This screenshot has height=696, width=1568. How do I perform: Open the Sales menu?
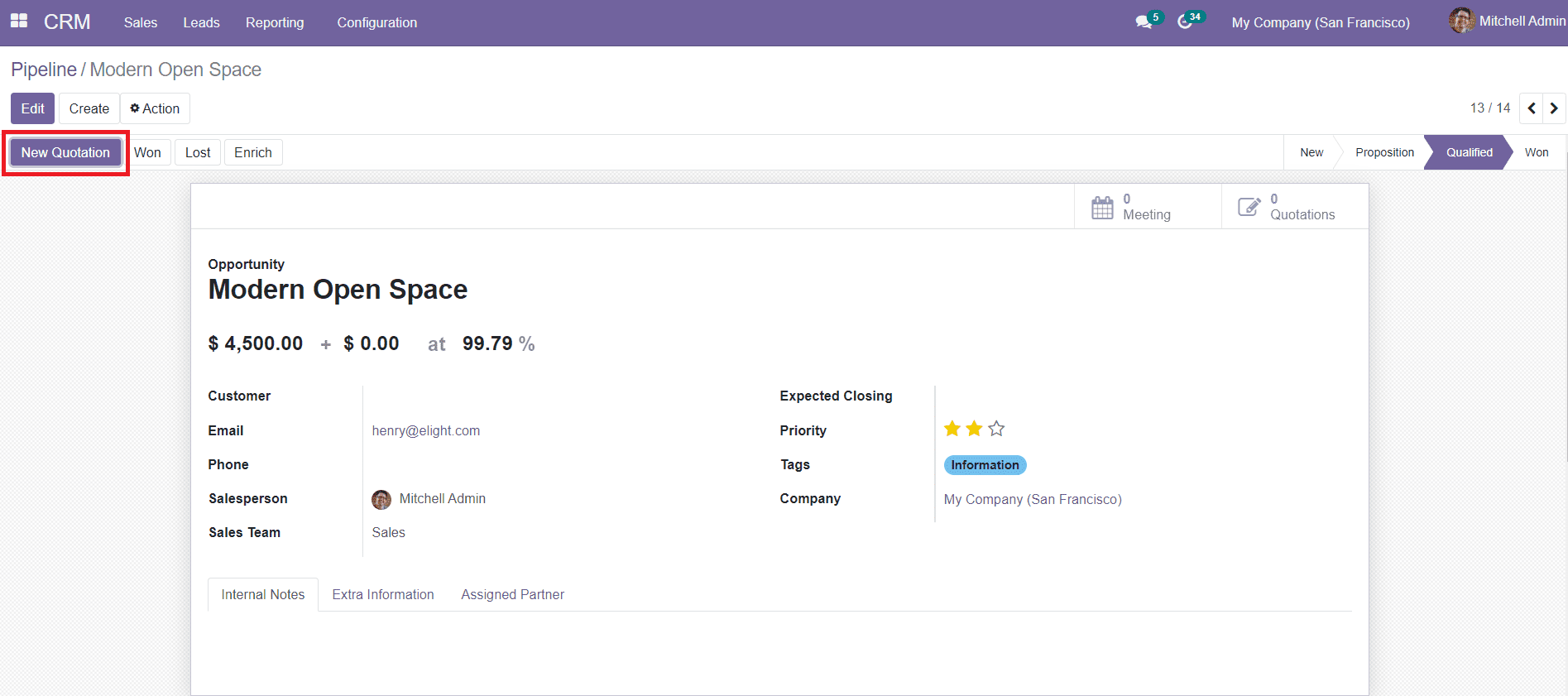coord(141,22)
